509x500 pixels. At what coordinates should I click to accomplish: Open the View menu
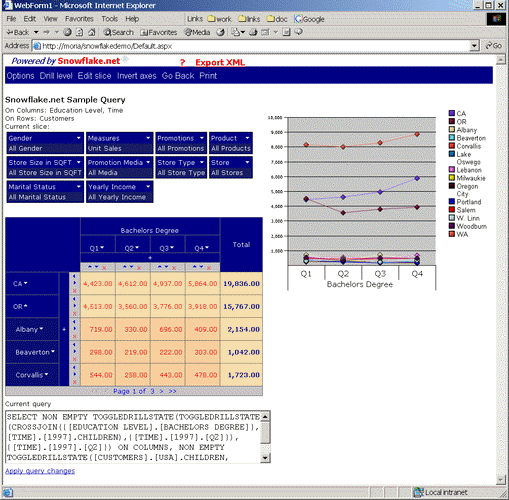click(x=50, y=19)
